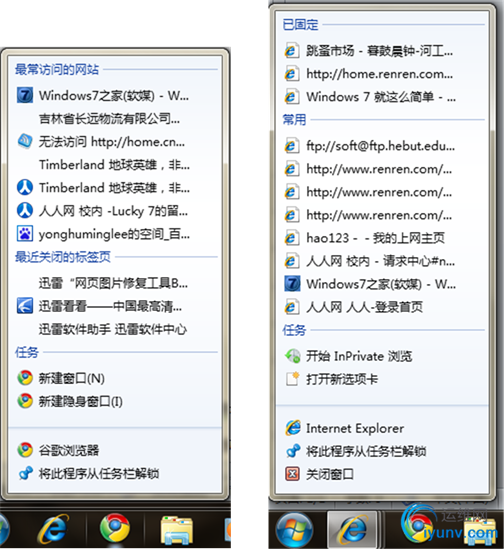Click the blue feed icon beside 无法访问
Viewport: 504px width, 549px height.
coord(25,141)
